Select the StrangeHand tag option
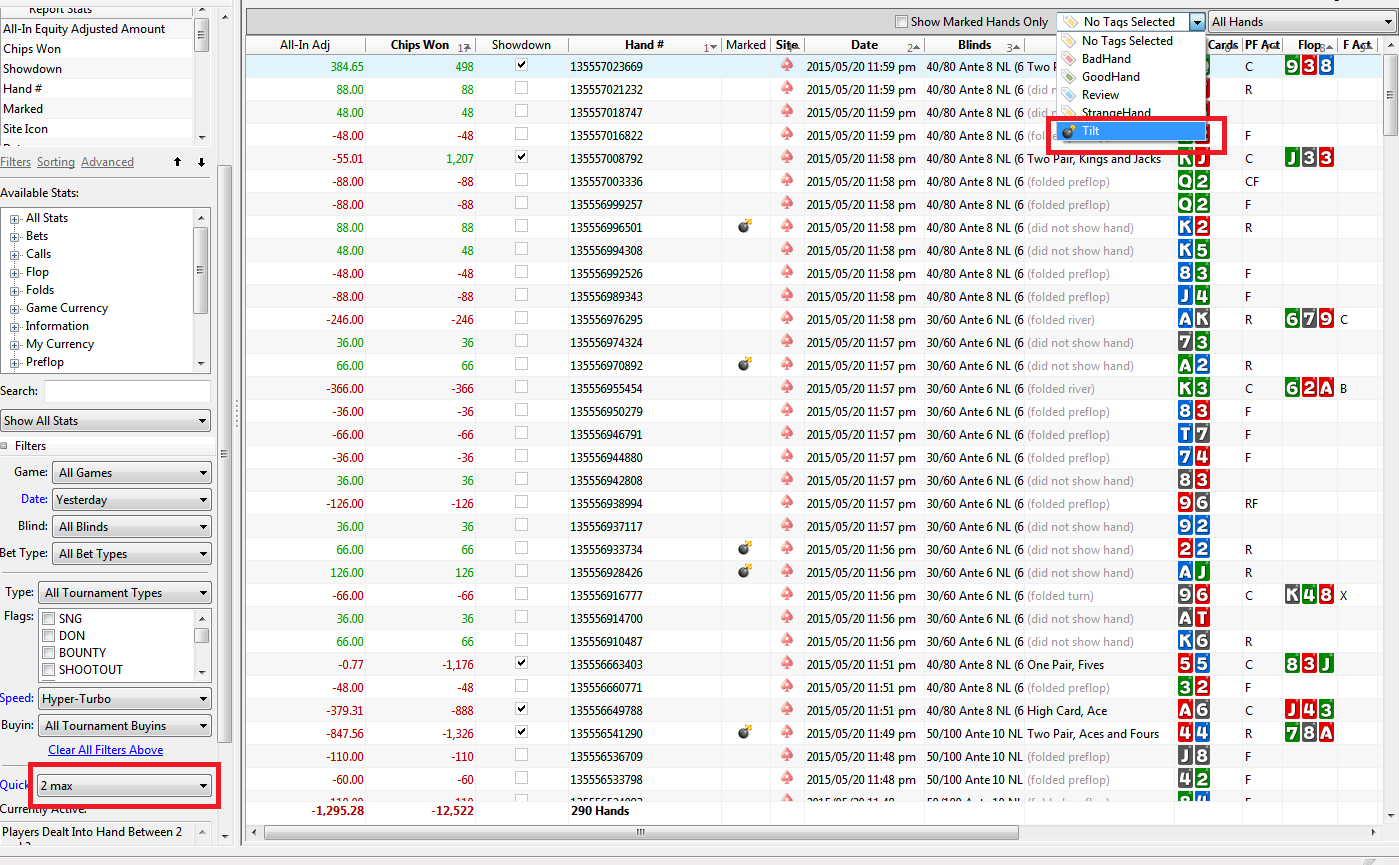This screenshot has height=865, width=1399. [x=1130, y=113]
